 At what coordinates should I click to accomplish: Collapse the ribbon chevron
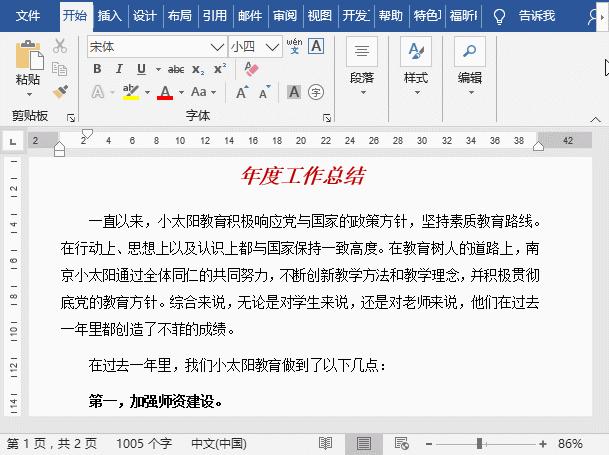pos(595,119)
